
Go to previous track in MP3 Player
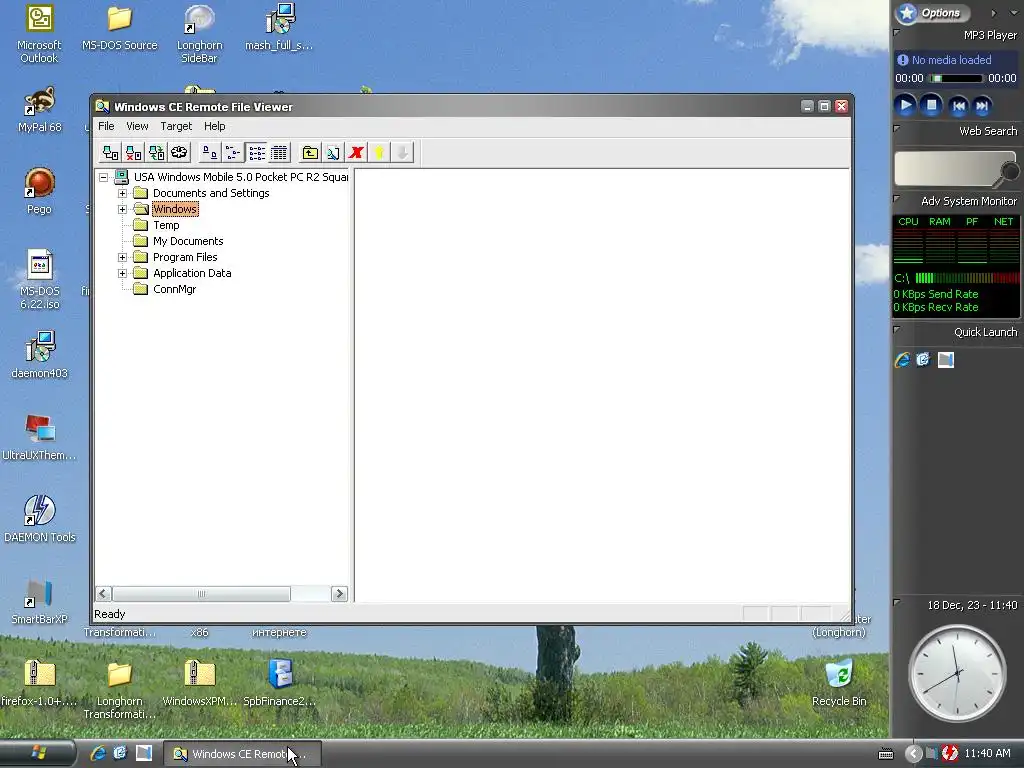[x=958, y=106]
